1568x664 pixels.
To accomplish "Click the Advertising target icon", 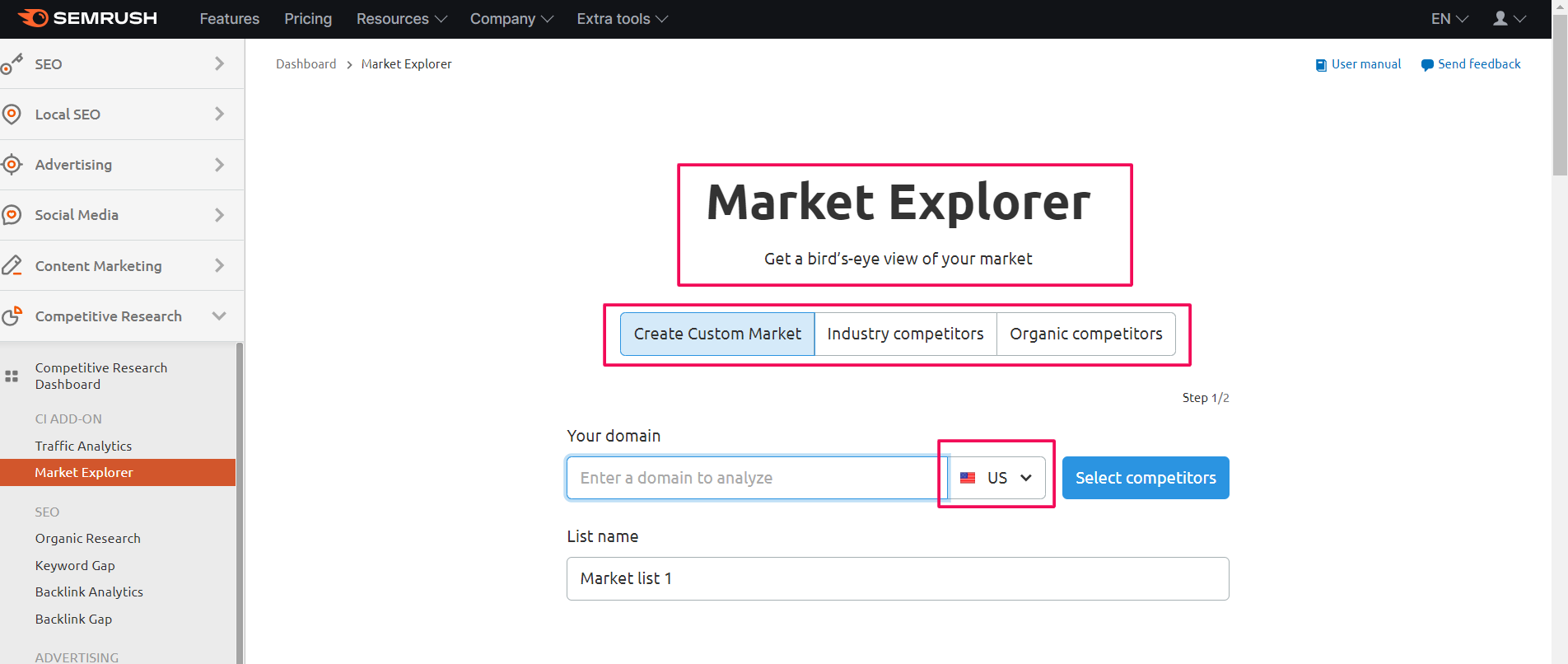I will (12, 164).
